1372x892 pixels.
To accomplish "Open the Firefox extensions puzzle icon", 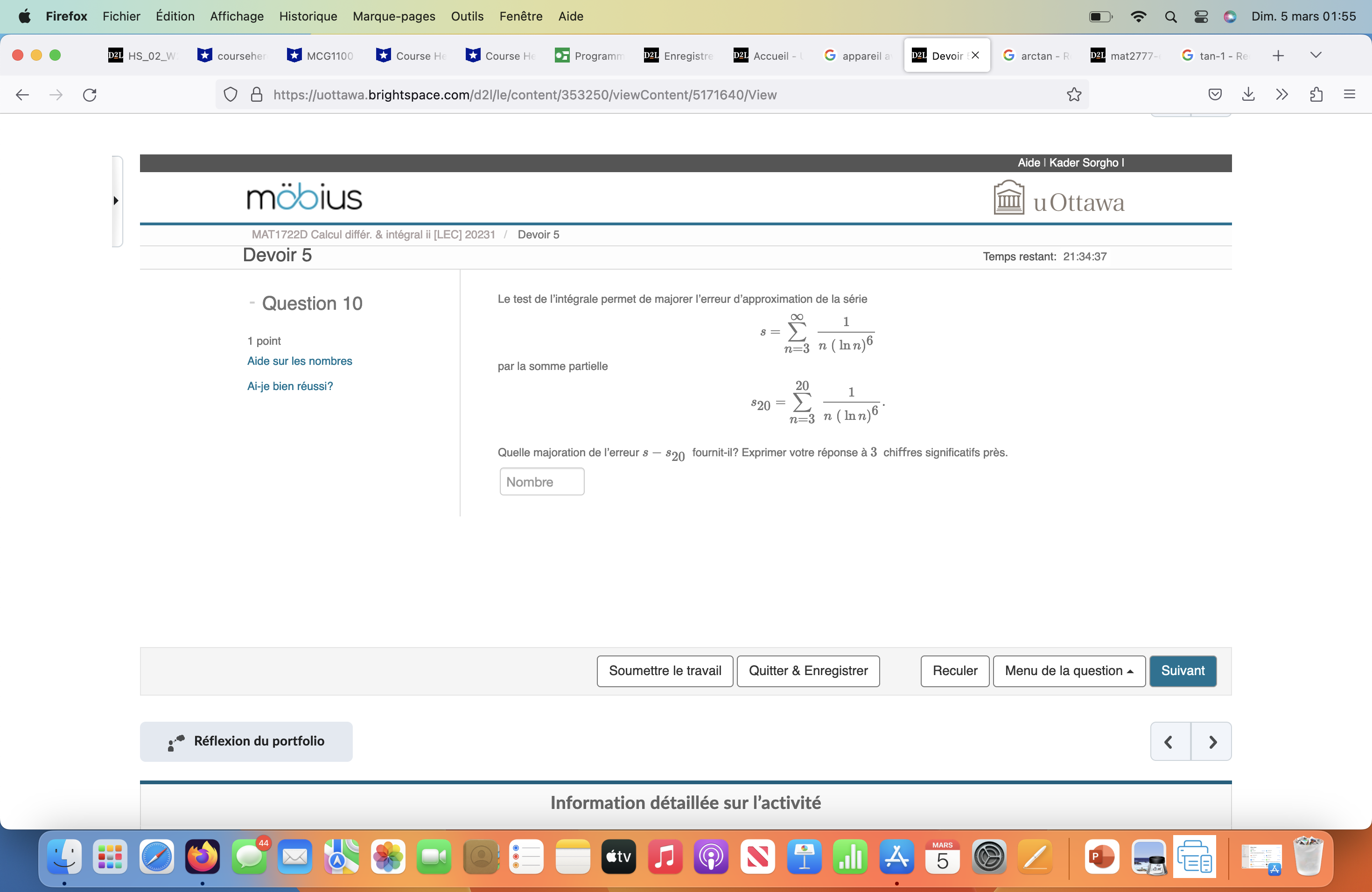I will [x=1316, y=95].
